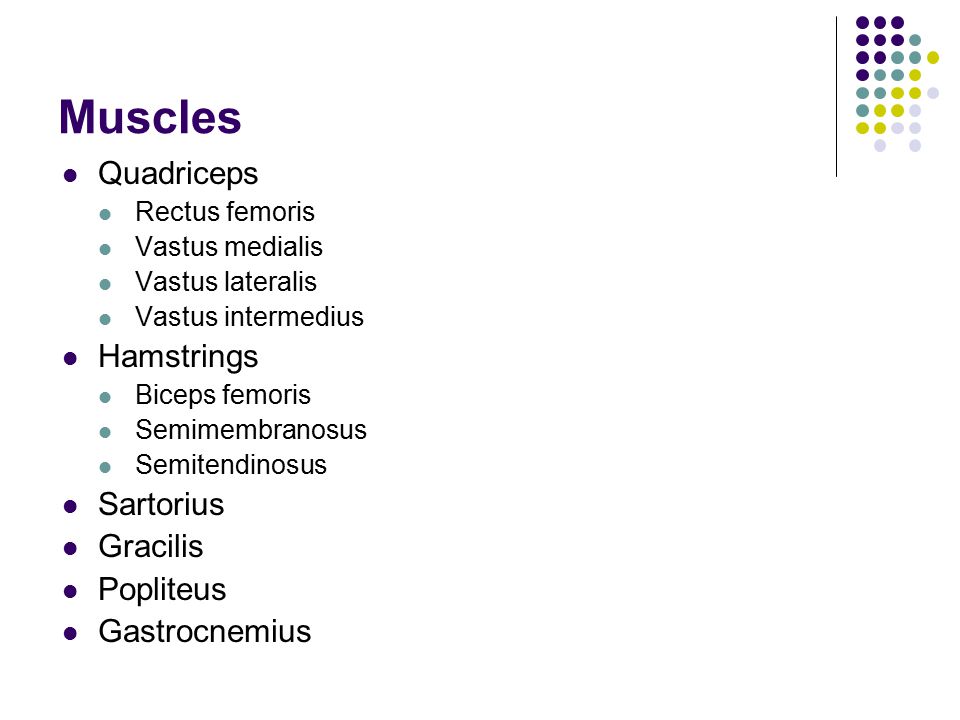Click the decorative dot grid graphic
Viewport: 960px width, 720px height.
[x=897, y=84]
